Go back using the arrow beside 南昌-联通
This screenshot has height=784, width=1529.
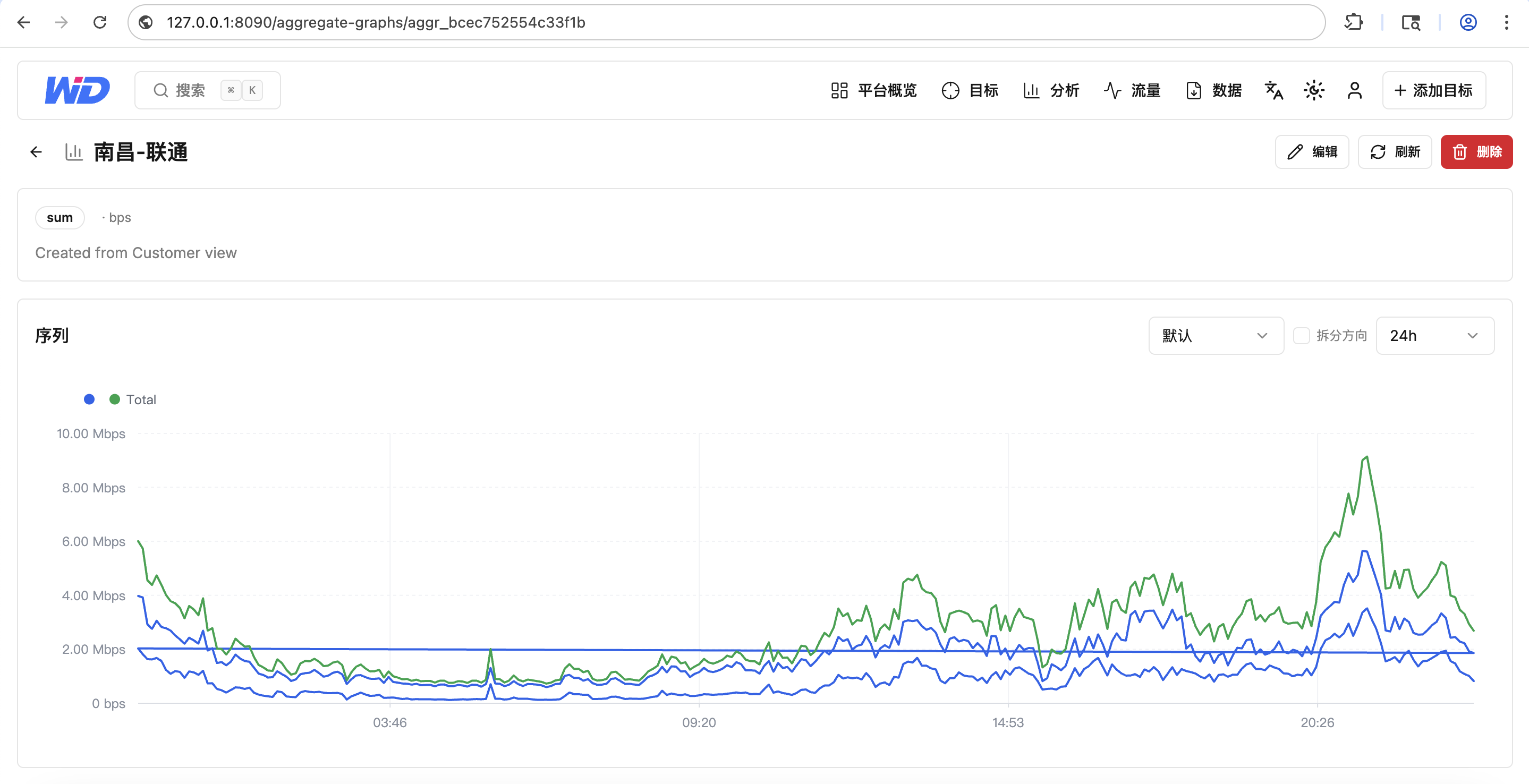36,152
